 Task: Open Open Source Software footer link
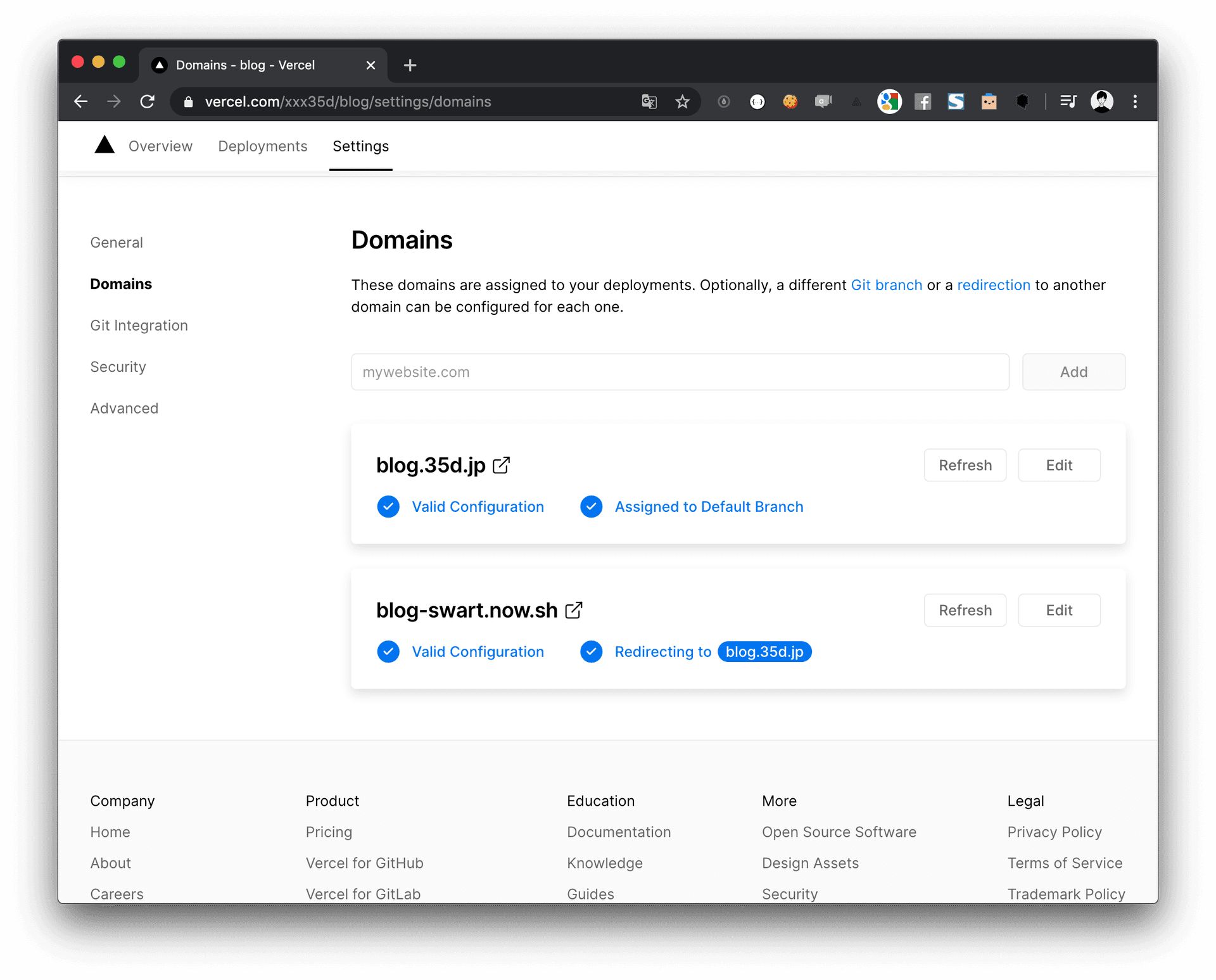(x=839, y=832)
